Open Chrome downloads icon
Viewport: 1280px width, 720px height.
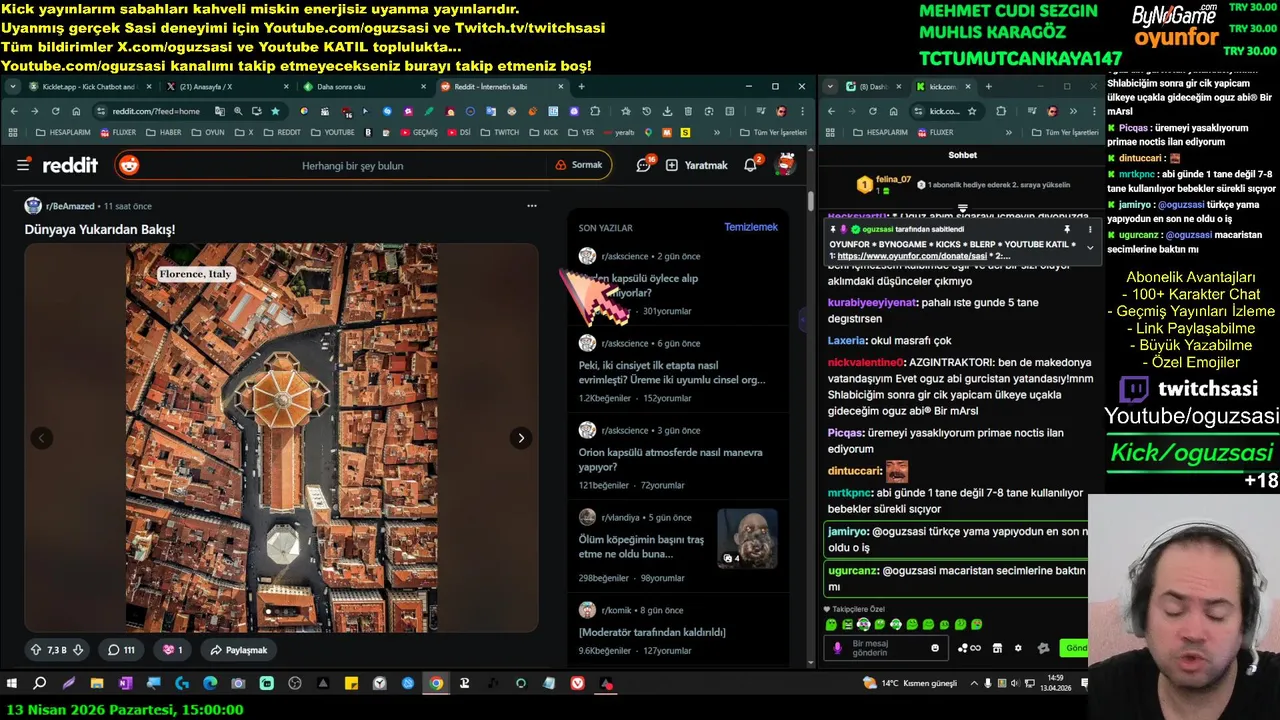pyautogui.click(x=668, y=111)
